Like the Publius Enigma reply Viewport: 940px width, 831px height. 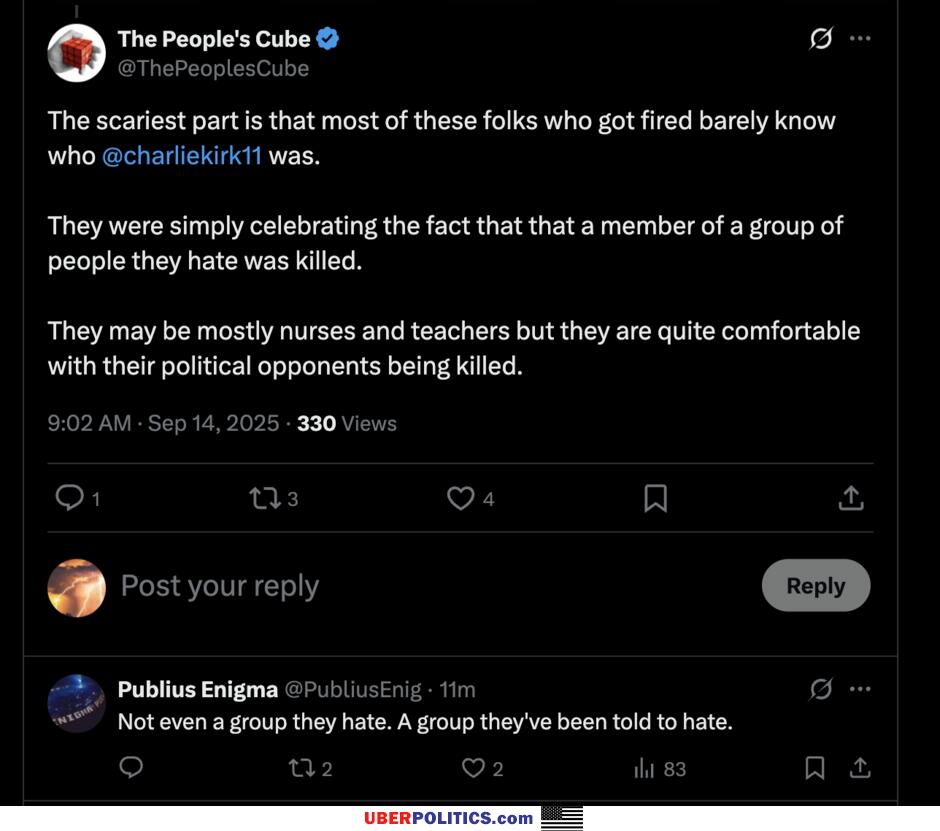tap(473, 768)
